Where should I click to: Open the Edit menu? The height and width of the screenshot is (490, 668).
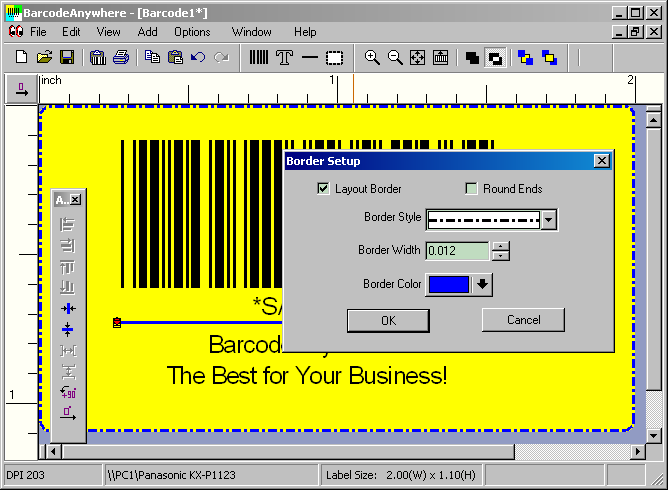pos(71,32)
